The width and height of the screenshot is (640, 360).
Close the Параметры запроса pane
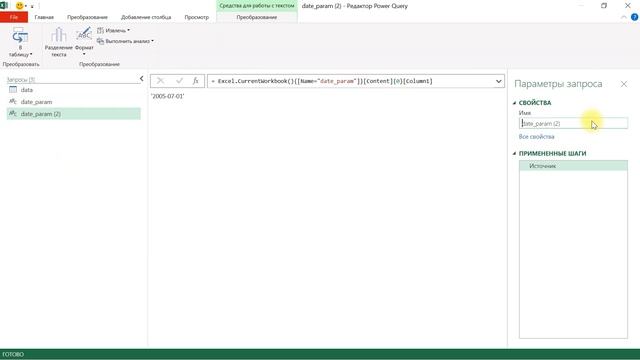(624, 84)
